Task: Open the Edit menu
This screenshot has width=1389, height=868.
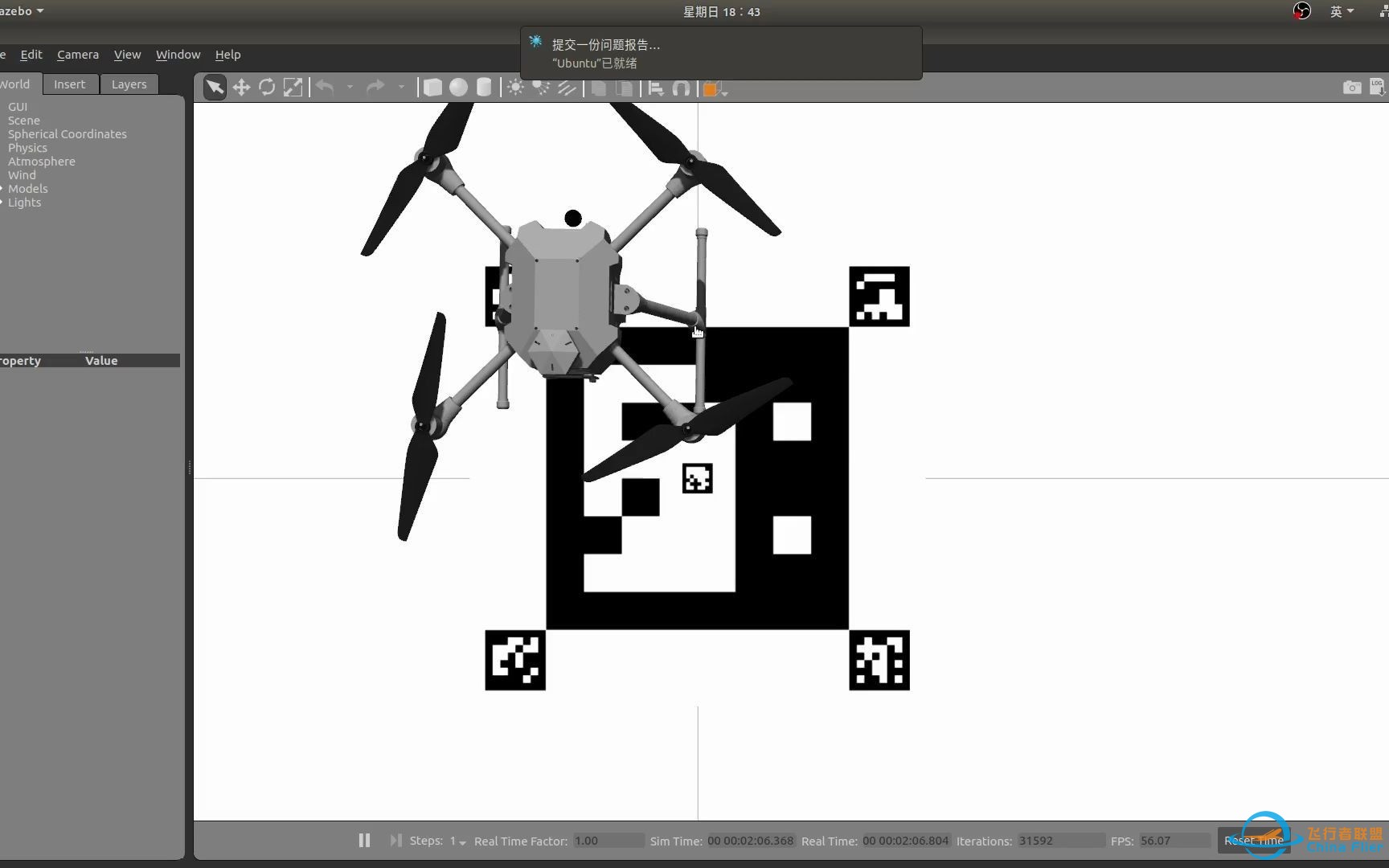Action: [31, 55]
